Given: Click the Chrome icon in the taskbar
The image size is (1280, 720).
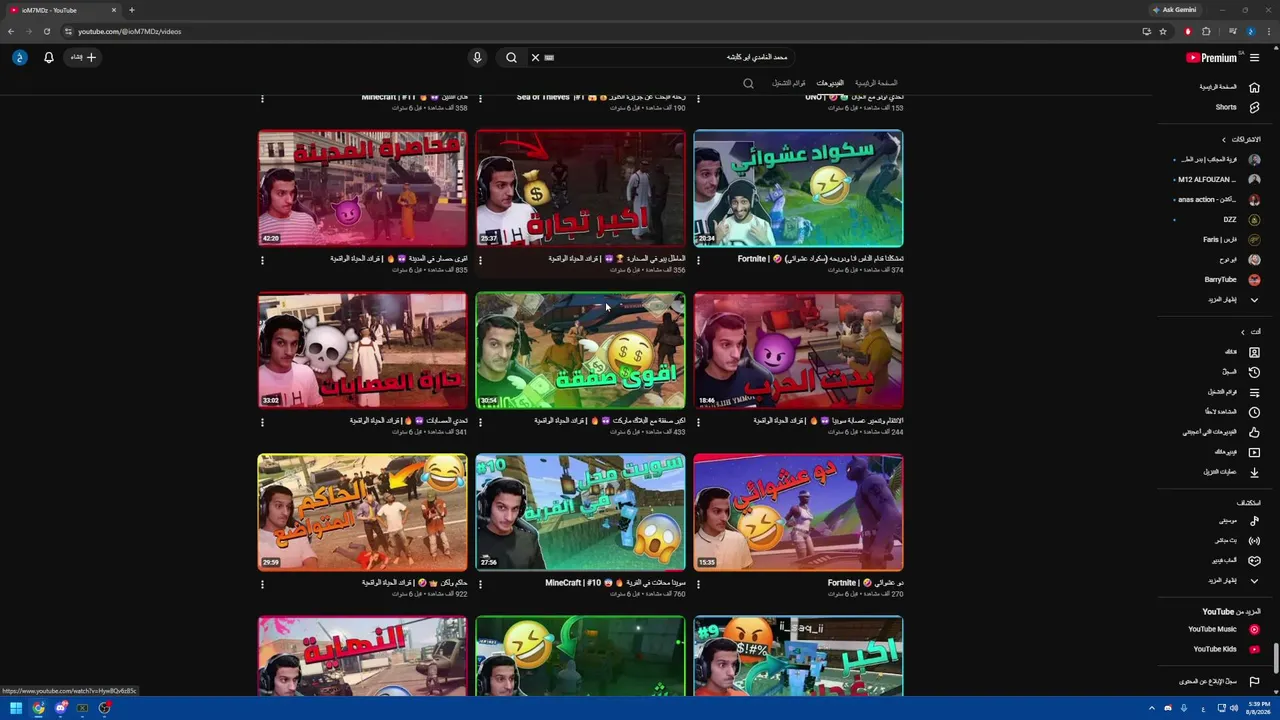Looking at the screenshot, I should click(x=38, y=709).
